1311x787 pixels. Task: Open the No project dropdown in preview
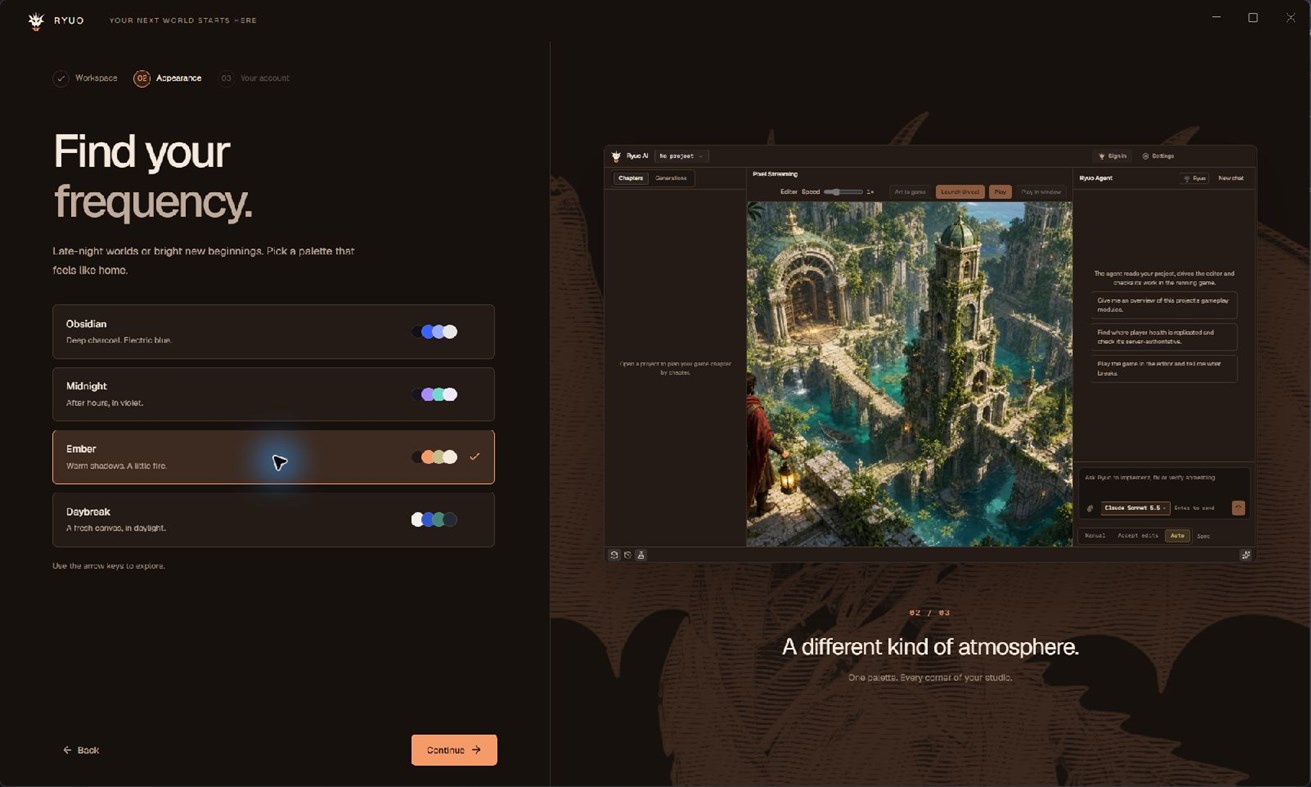click(681, 156)
